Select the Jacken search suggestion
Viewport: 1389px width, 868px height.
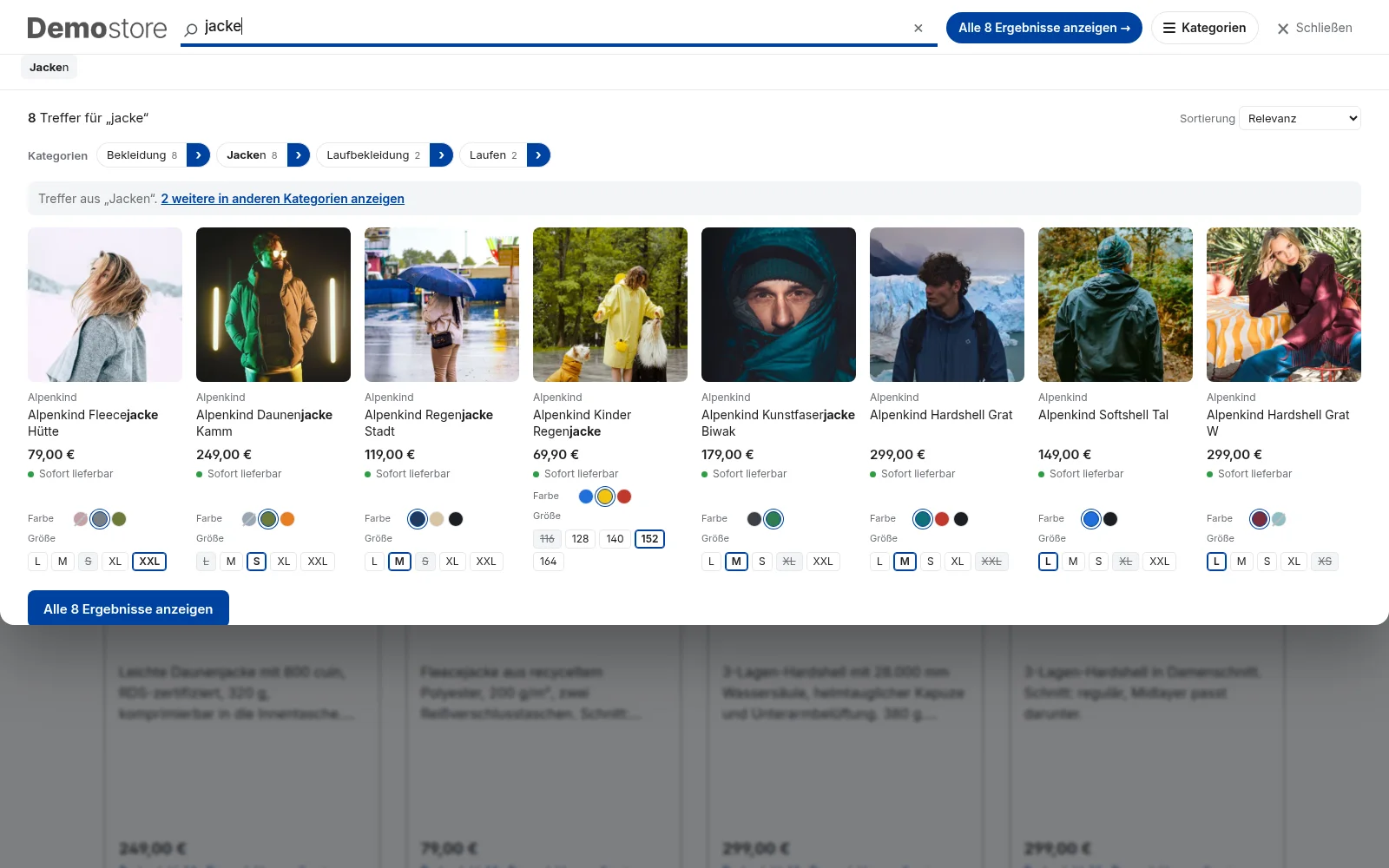tap(49, 67)
